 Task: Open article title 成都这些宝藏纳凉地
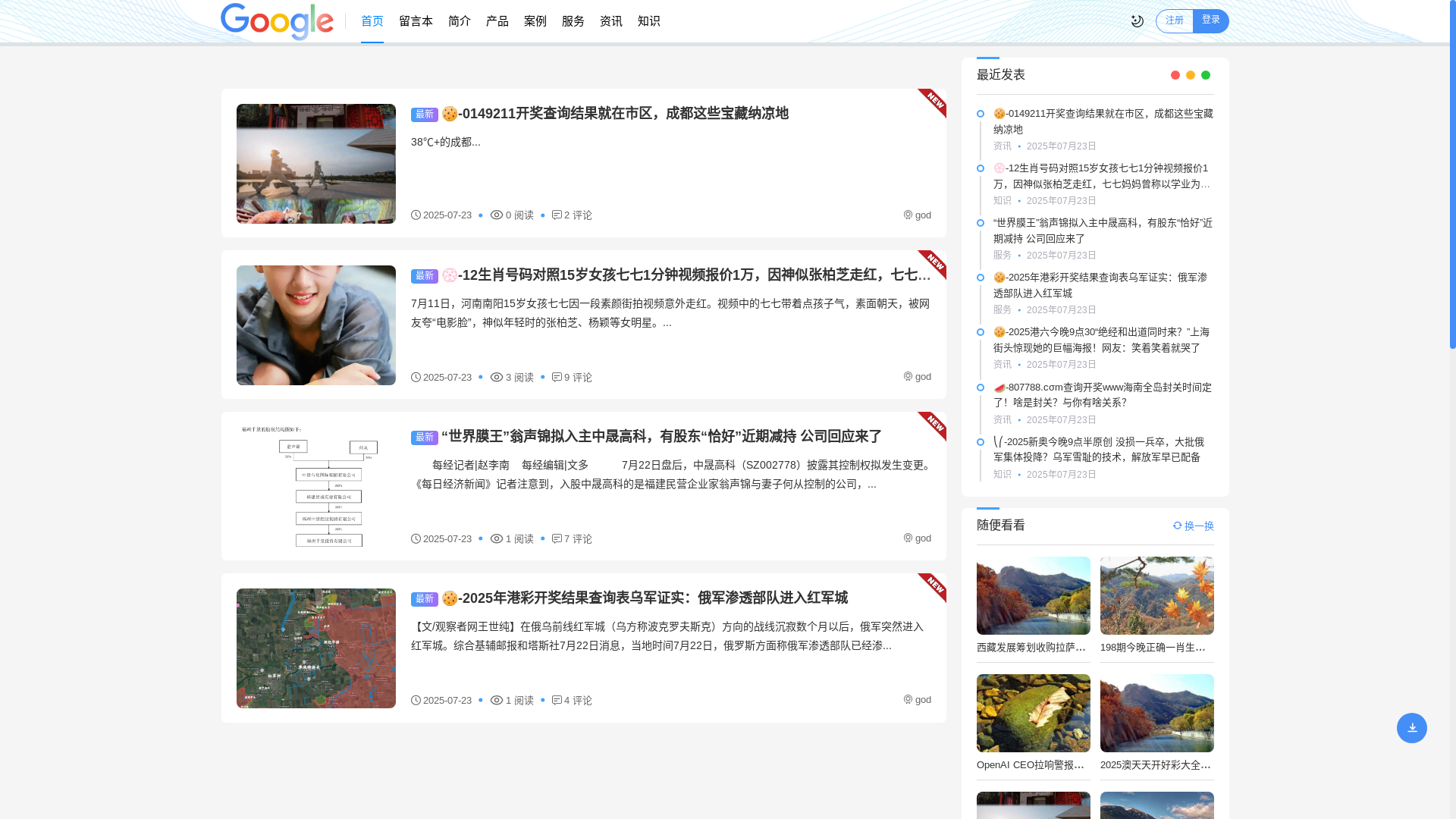coord(615,114)
